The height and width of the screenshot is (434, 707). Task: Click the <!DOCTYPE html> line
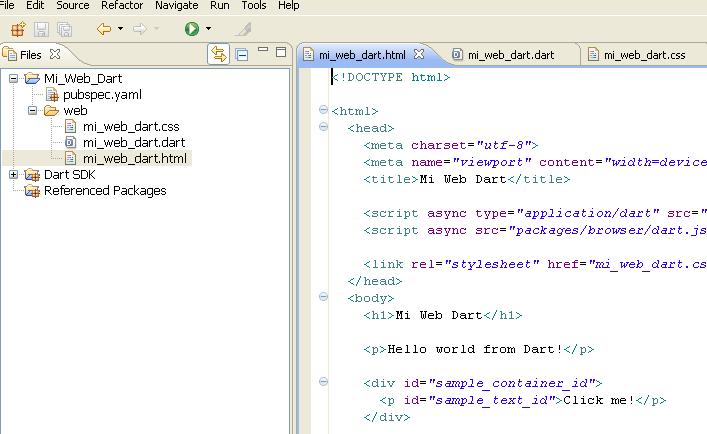click(x=391, y=77)
